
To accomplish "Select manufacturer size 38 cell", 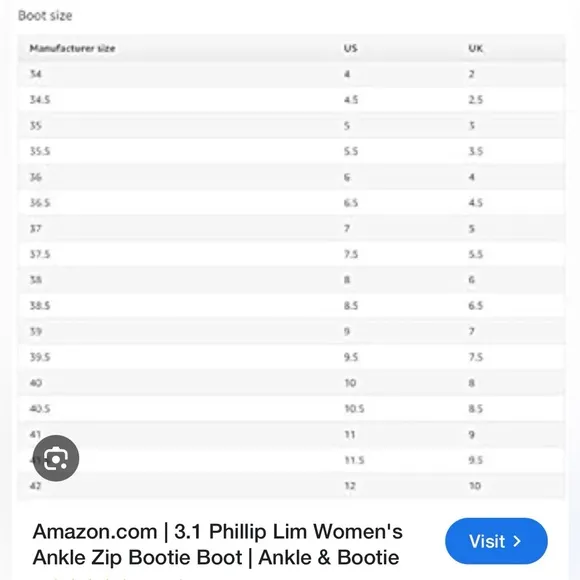I will point(36,280).
